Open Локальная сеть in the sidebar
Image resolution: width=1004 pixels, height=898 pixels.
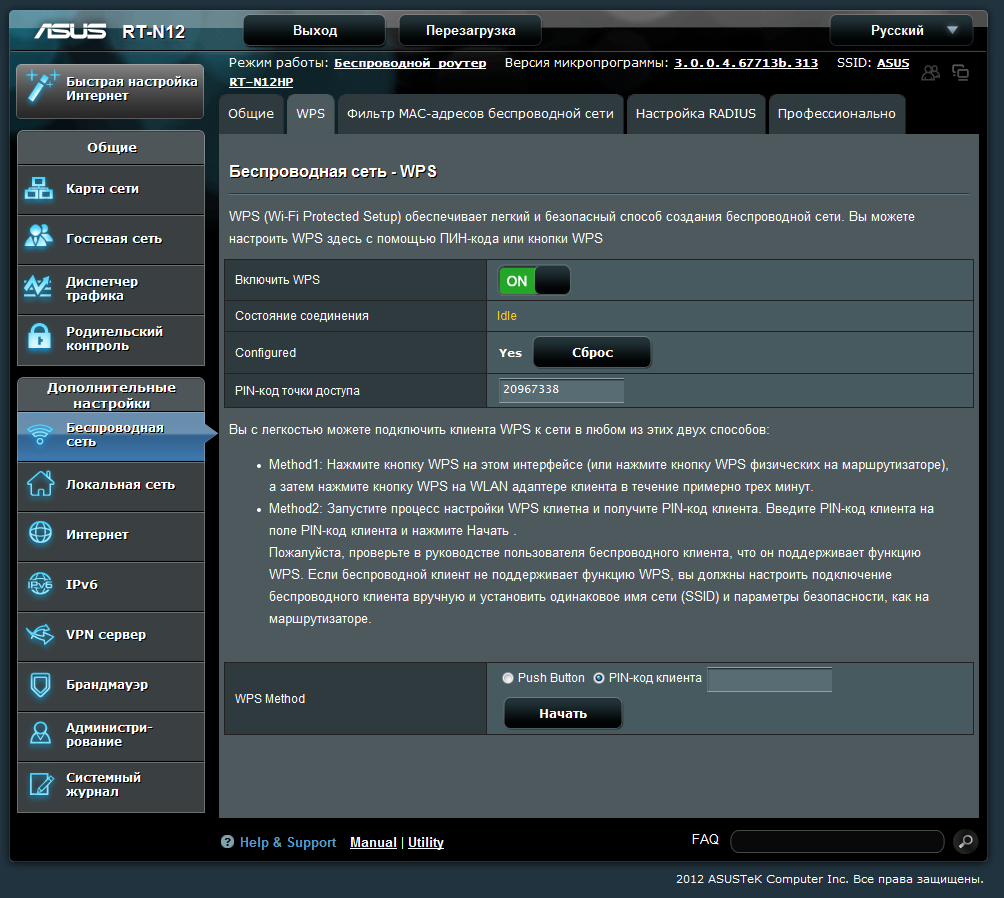coord(111,486)
